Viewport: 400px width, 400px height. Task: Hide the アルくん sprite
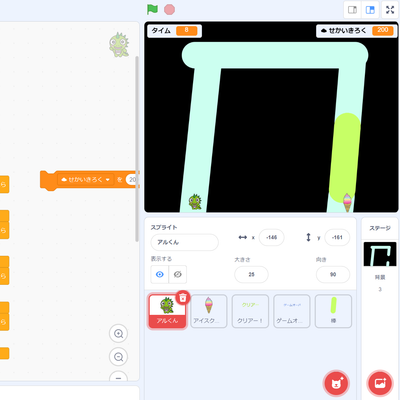(x=178, y=274)
